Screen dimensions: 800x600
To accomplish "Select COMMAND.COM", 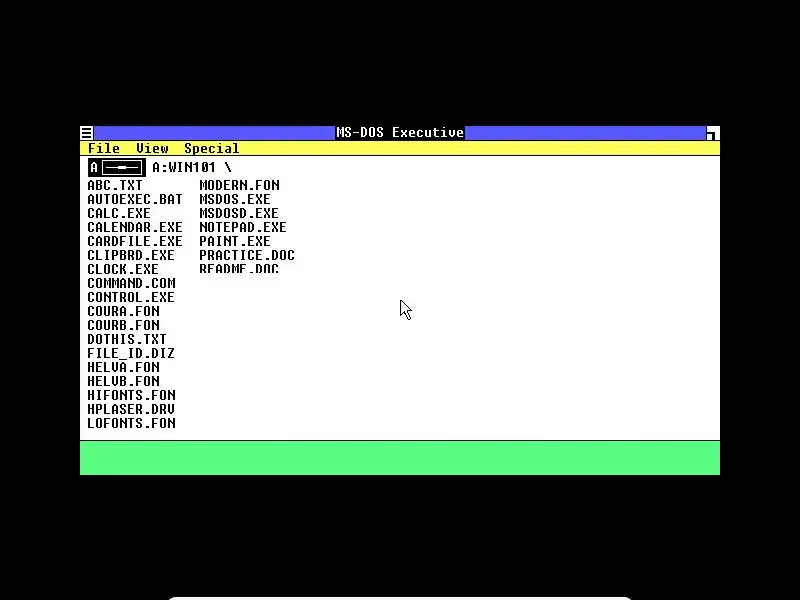I will tap(131, 283).
